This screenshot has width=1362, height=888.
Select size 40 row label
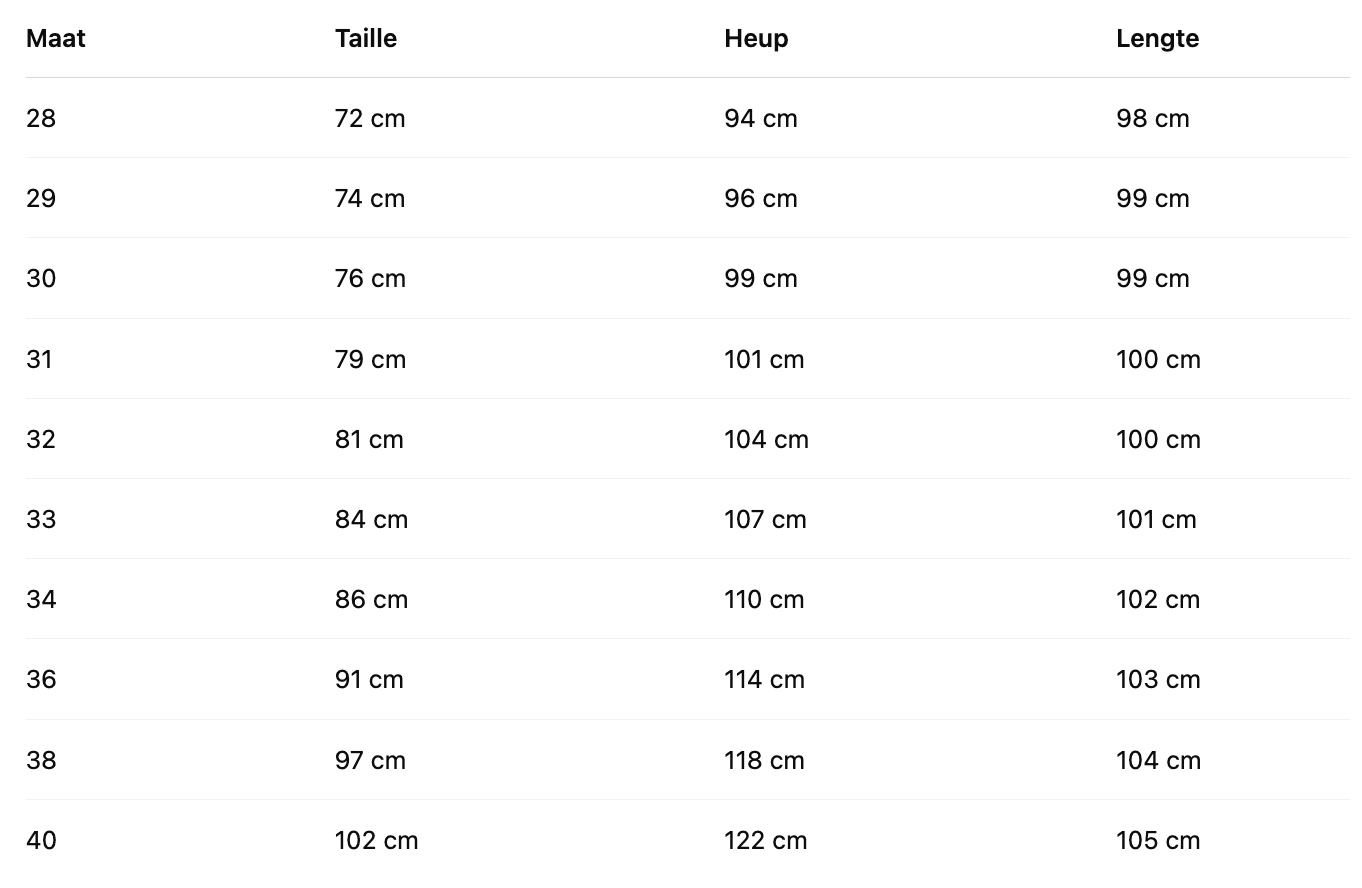41,841
